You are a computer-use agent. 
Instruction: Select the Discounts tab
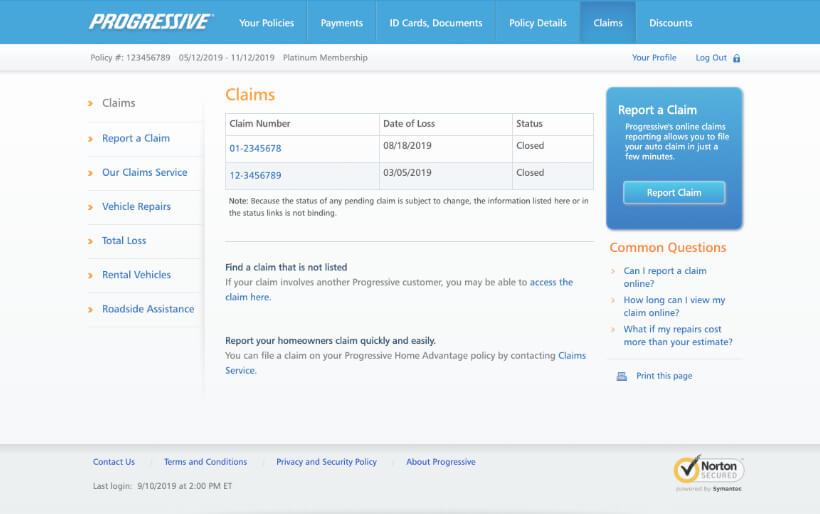pos(670,23)
